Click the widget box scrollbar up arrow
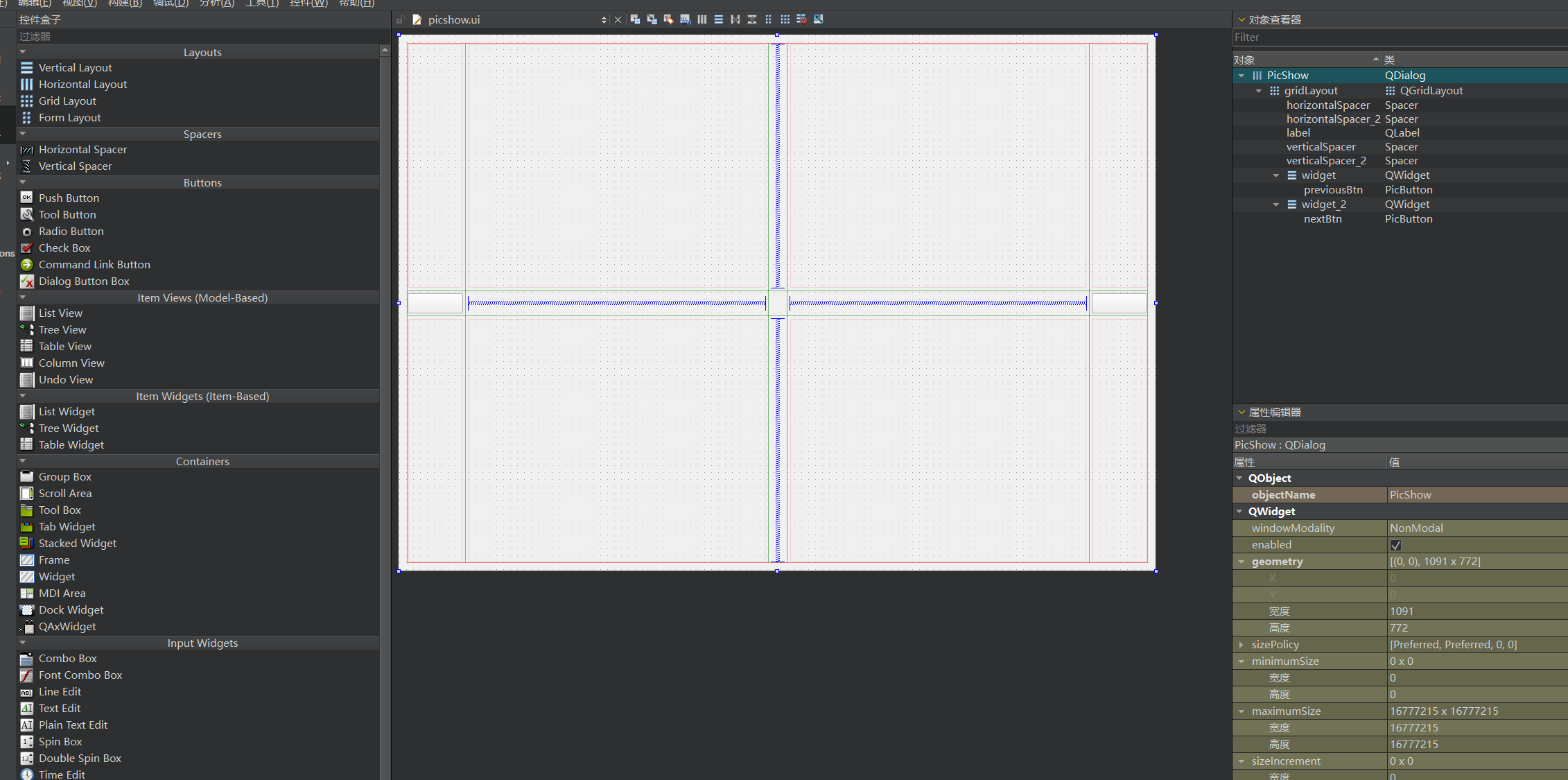This screenshot has width=1568, height=780. [x=385, y=51]
